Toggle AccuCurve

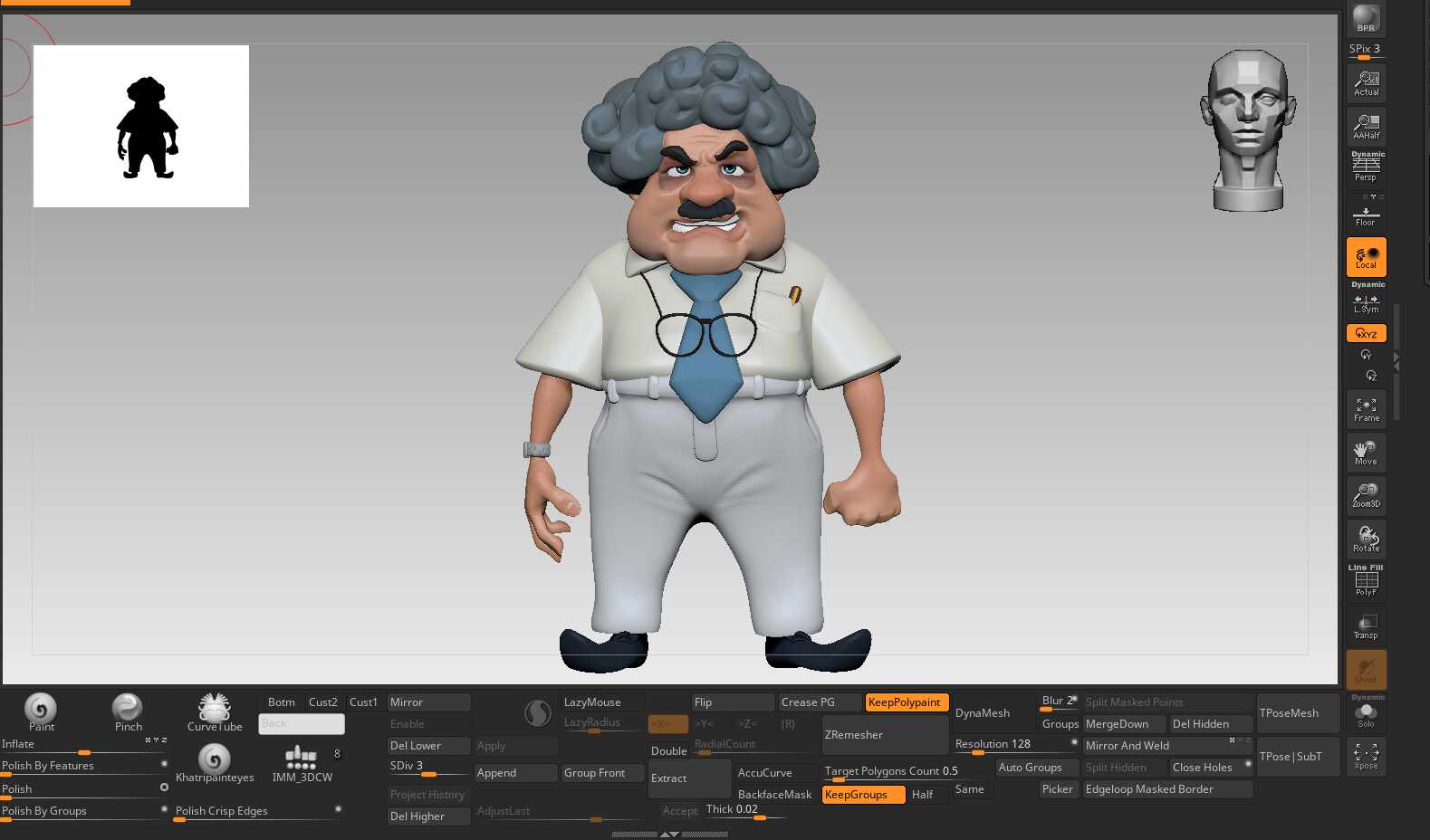776,773
